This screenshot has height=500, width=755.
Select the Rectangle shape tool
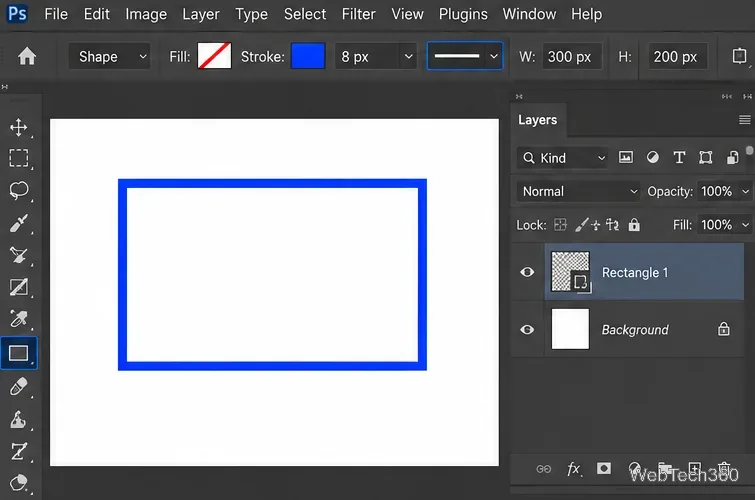(x=18, y=353)
